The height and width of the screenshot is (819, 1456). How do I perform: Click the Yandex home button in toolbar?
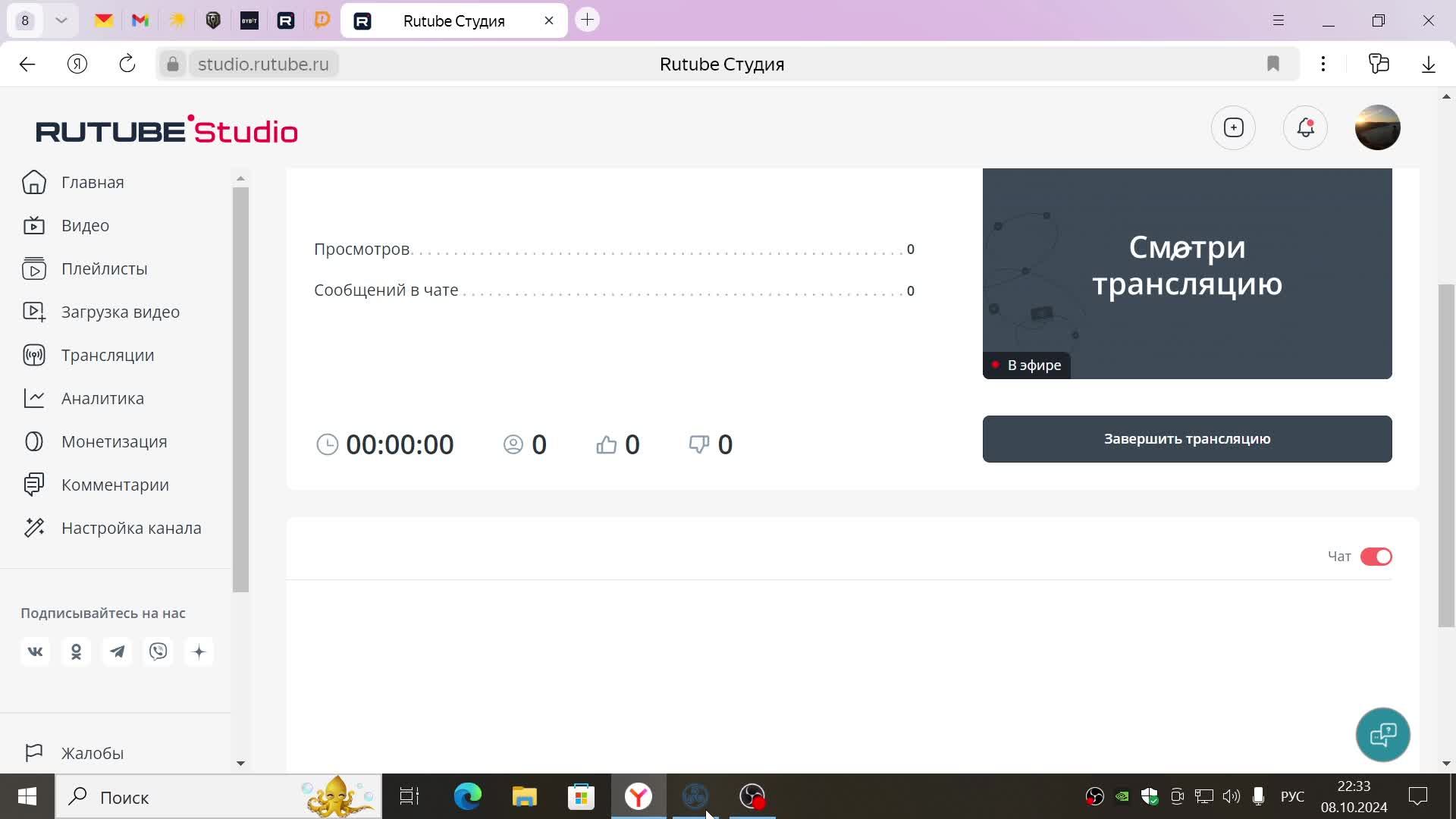(x=77, y=64)
